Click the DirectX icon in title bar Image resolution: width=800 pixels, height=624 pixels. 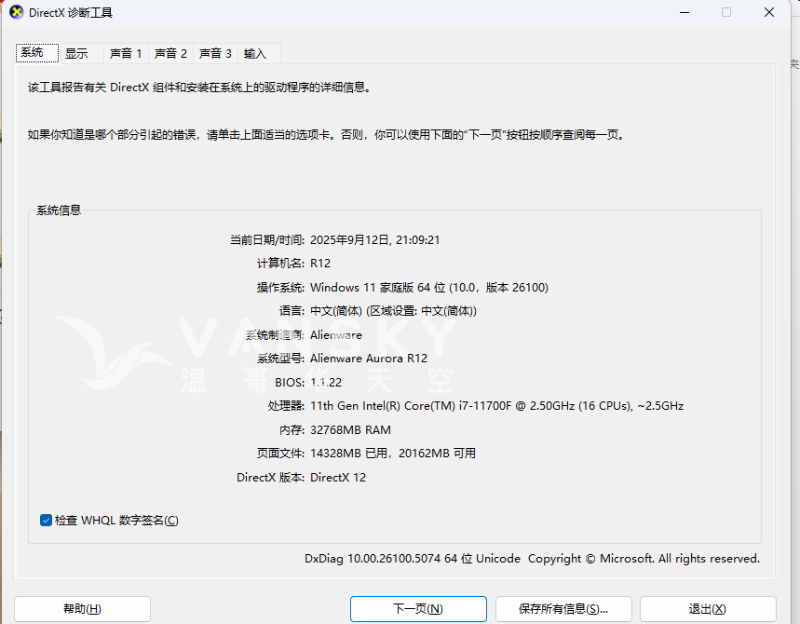(15, 12)
